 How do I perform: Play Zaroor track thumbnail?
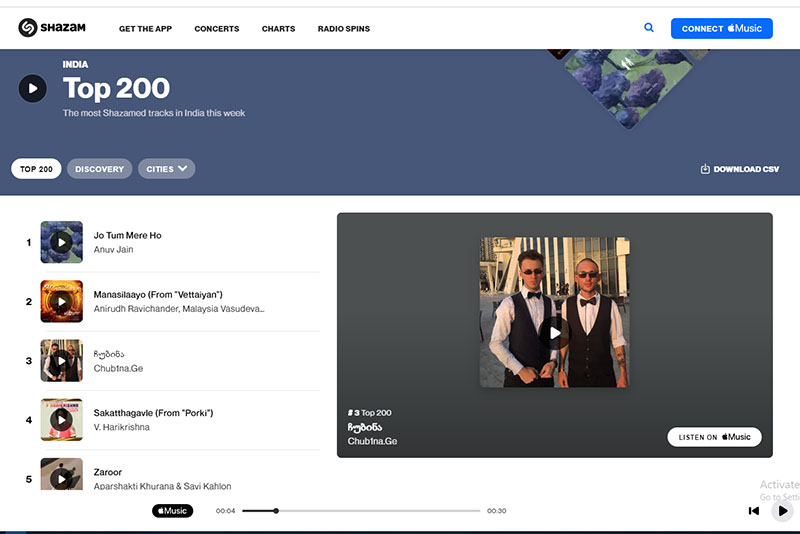pos(61,476)
